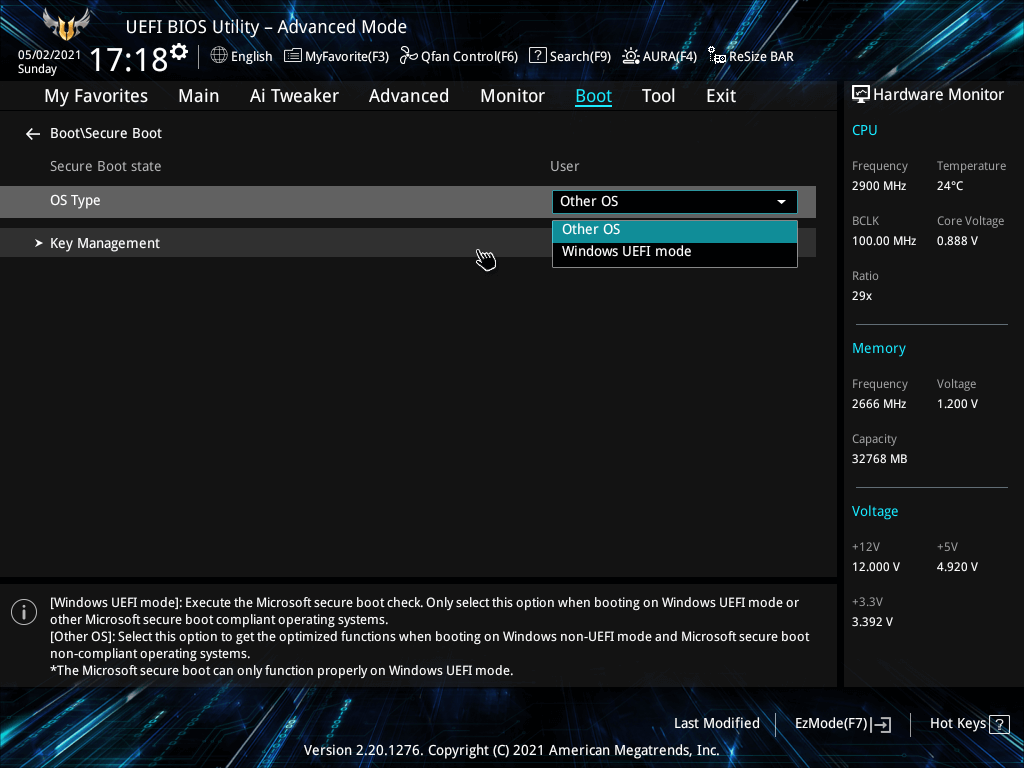Viewport: 1024px width, 768px height.
Task: Open the Ai Tweaker tab
Action: click(x=294, y=96)
